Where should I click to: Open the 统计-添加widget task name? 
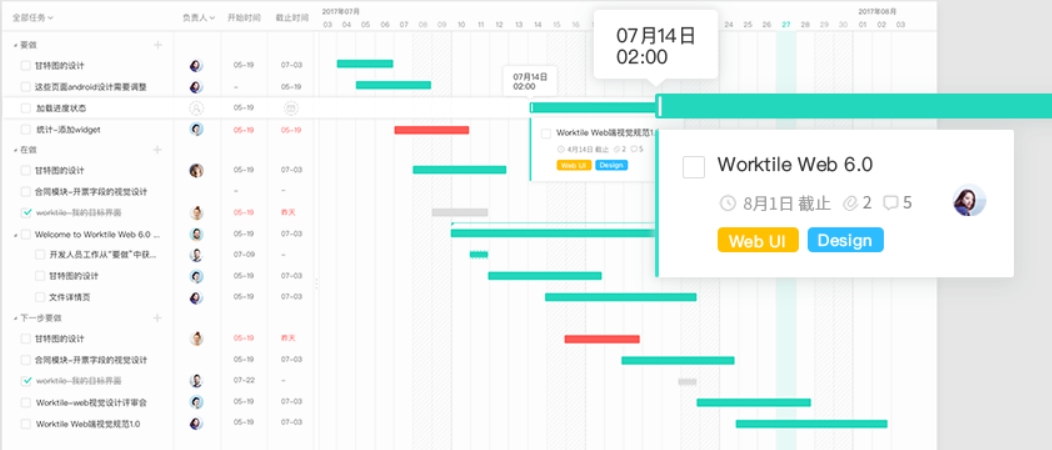68,129
